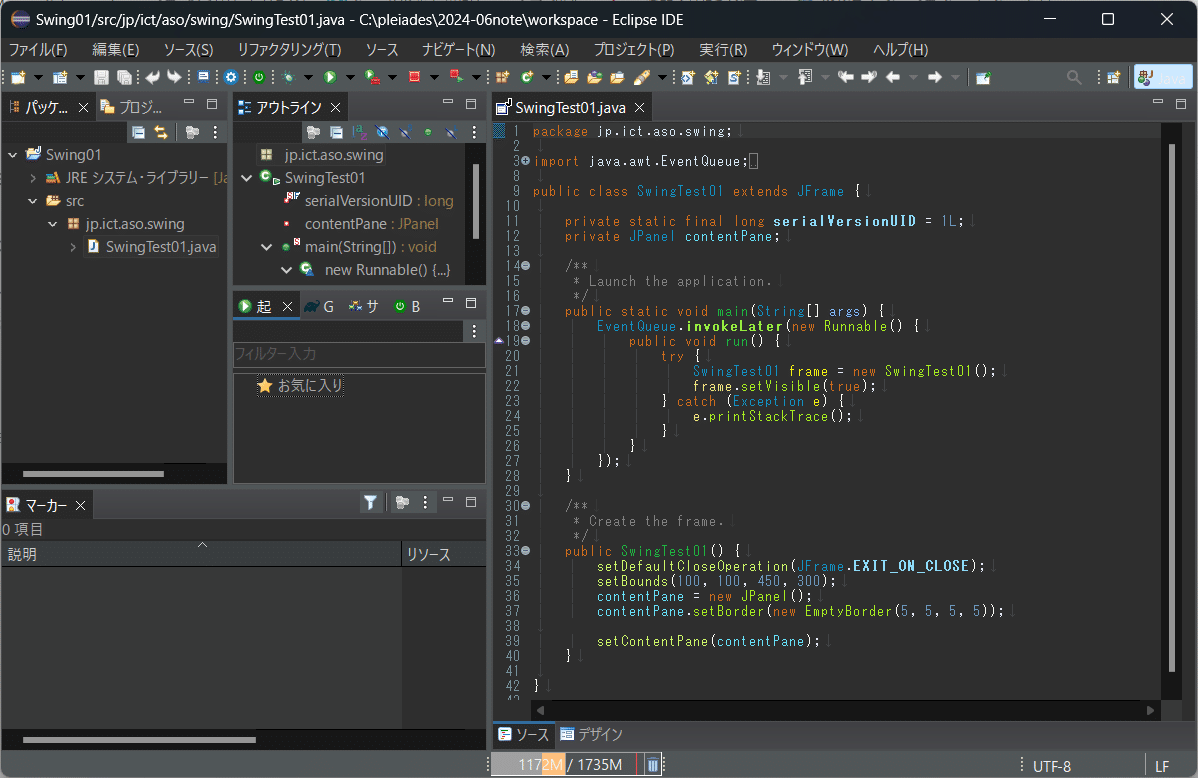
Task: Open the Run button dropdown arrow
Action: pos(350,77)
